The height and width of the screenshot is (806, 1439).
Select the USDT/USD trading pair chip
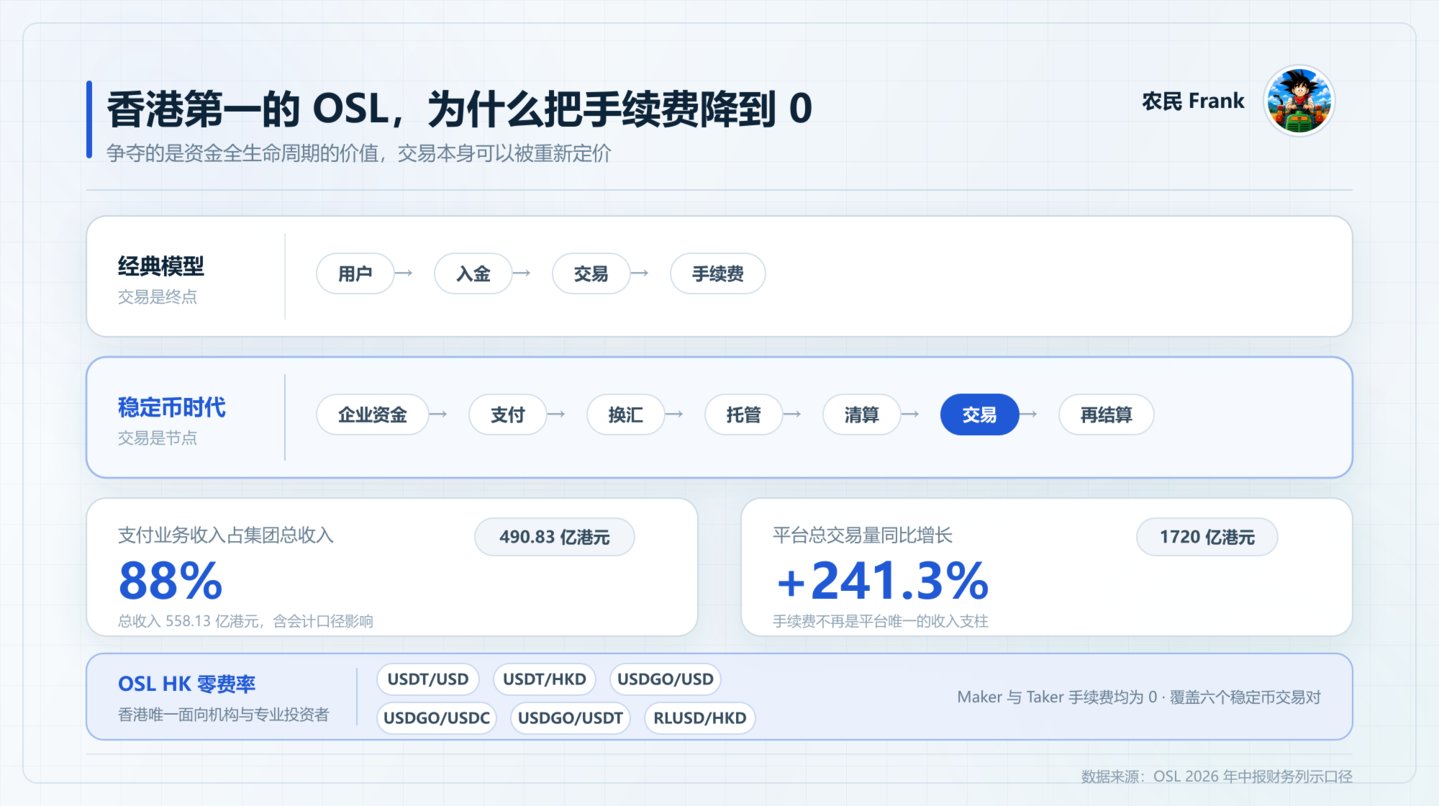pos(428,680)
